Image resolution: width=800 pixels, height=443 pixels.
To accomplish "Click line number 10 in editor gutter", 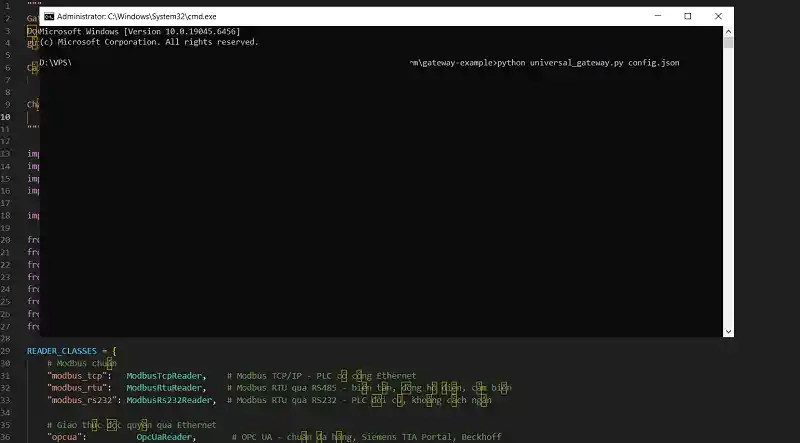I will 6,117.
